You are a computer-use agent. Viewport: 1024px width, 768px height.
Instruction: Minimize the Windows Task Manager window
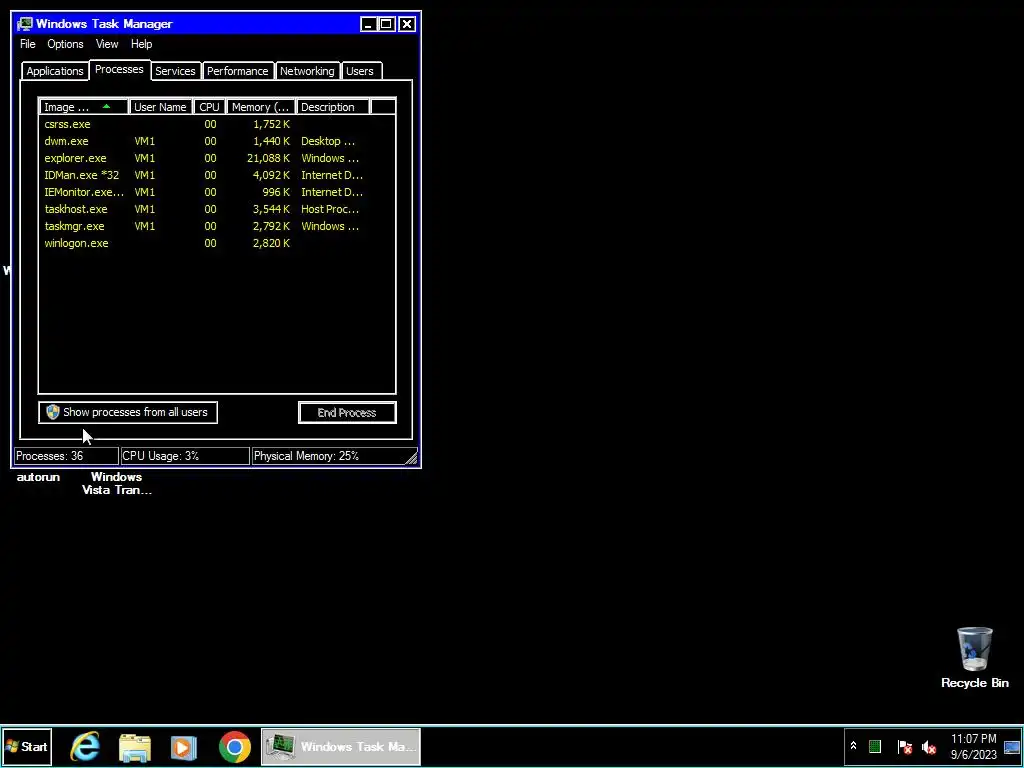368,24
